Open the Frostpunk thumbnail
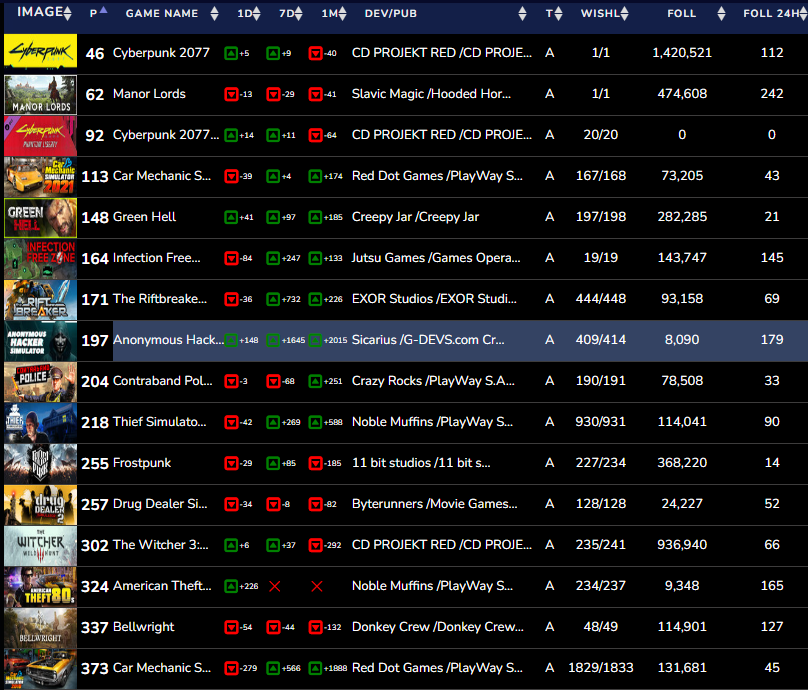Image resolution: width=808 pixels, height=690 pixels. click(41, 464)
